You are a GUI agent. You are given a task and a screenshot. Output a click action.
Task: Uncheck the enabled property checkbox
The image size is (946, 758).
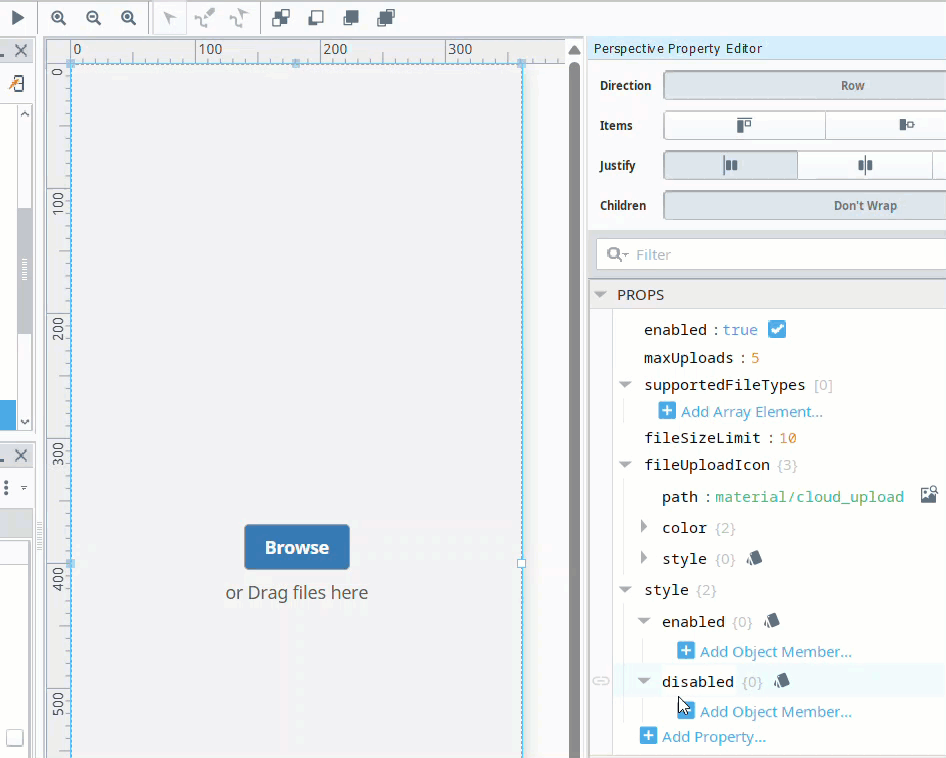point(776,330)
